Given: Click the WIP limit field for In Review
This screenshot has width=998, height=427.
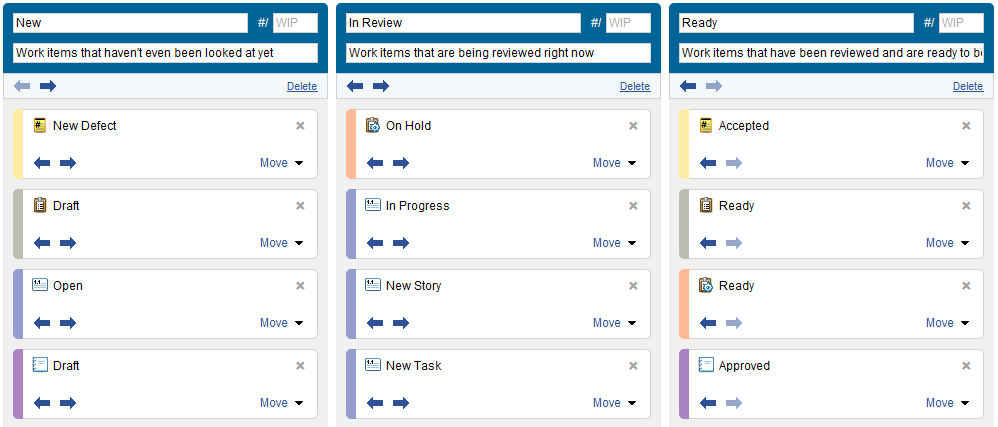Looking at the screenshot, I should tap(628, 23).
